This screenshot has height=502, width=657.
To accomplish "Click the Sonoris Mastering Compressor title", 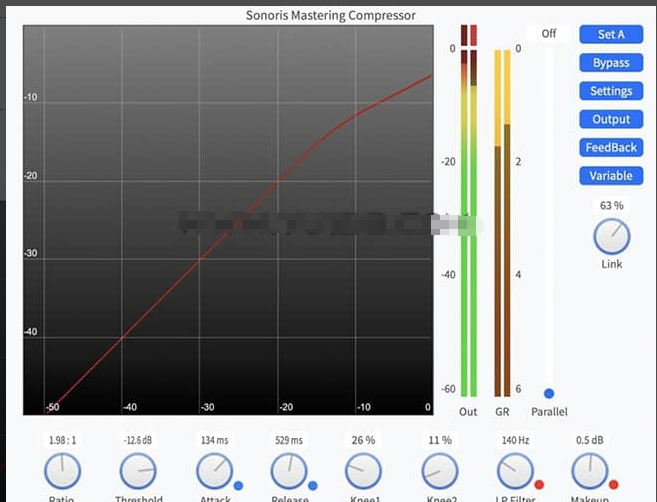I will 331,16.
